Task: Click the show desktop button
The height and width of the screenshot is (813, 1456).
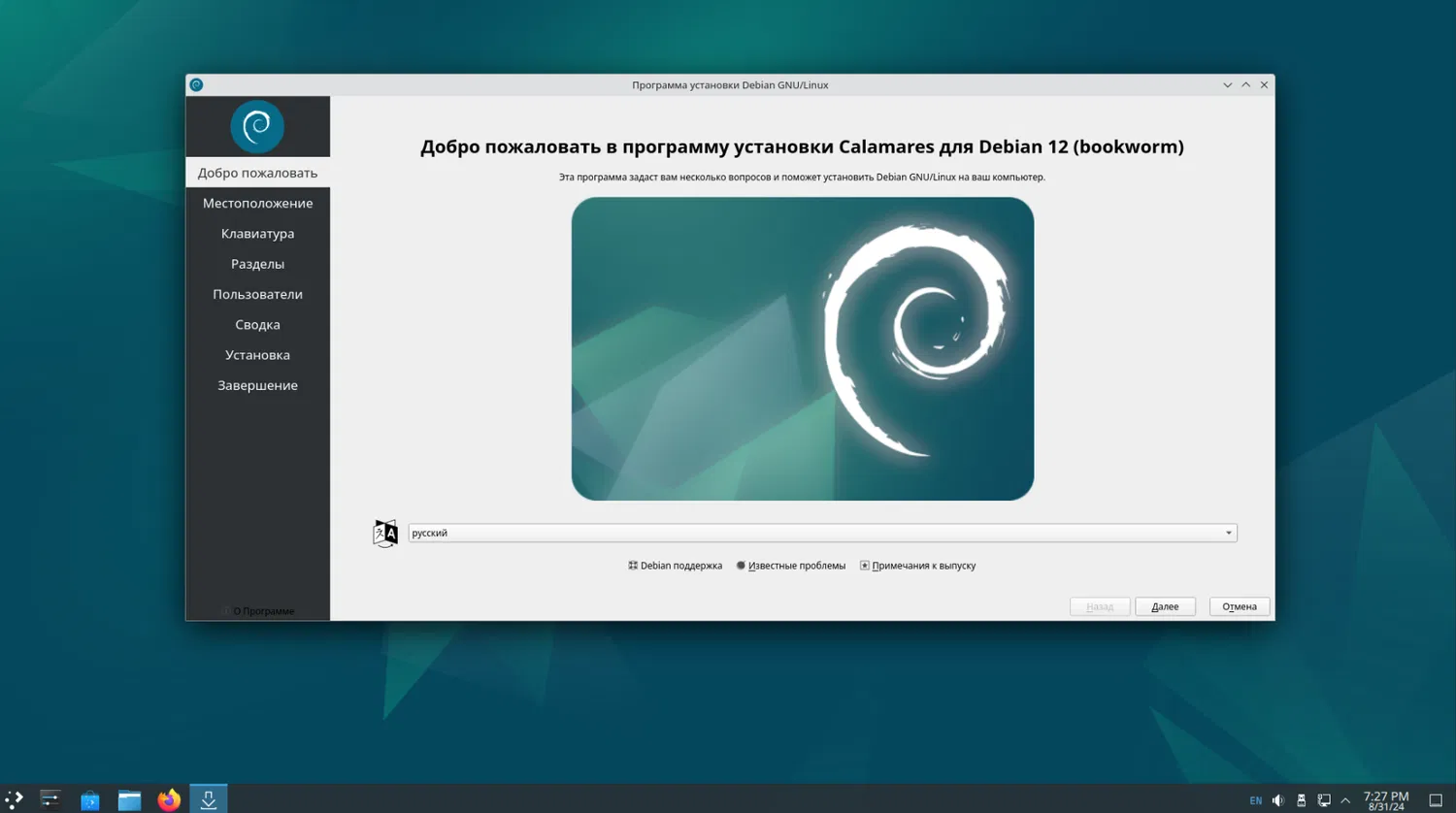Action: pos(1436,800)
